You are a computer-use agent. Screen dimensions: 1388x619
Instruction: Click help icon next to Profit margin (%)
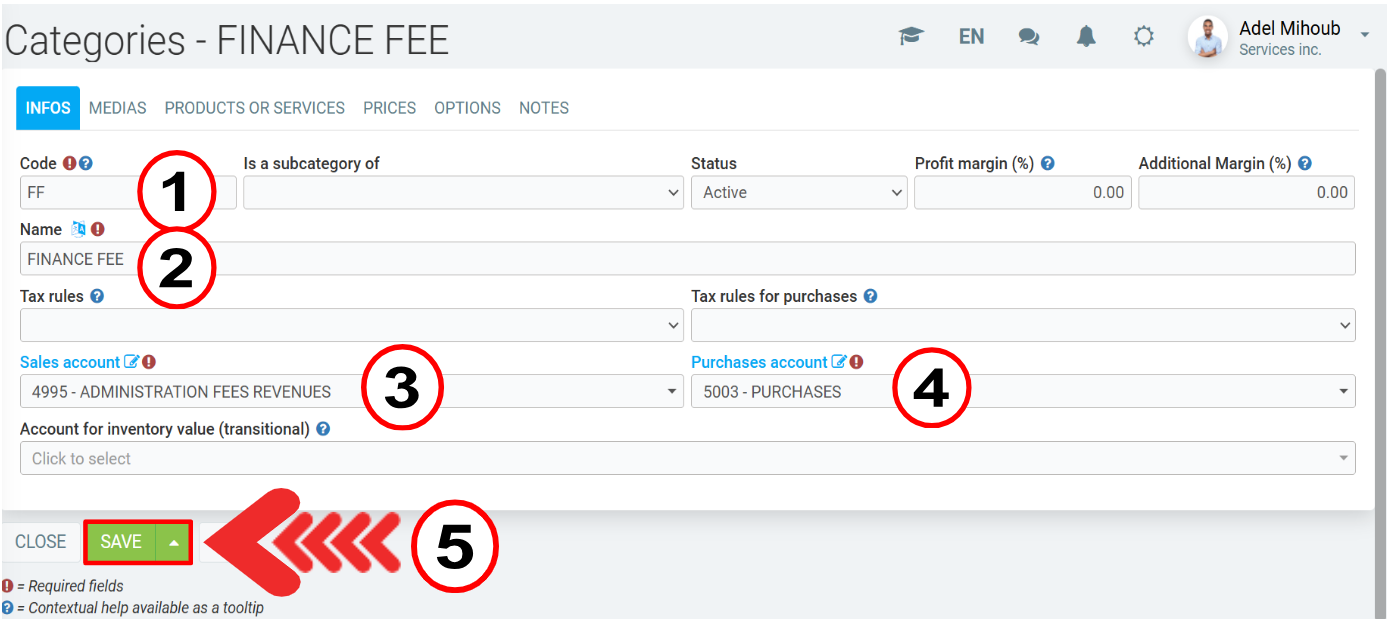click(1047, 163)
